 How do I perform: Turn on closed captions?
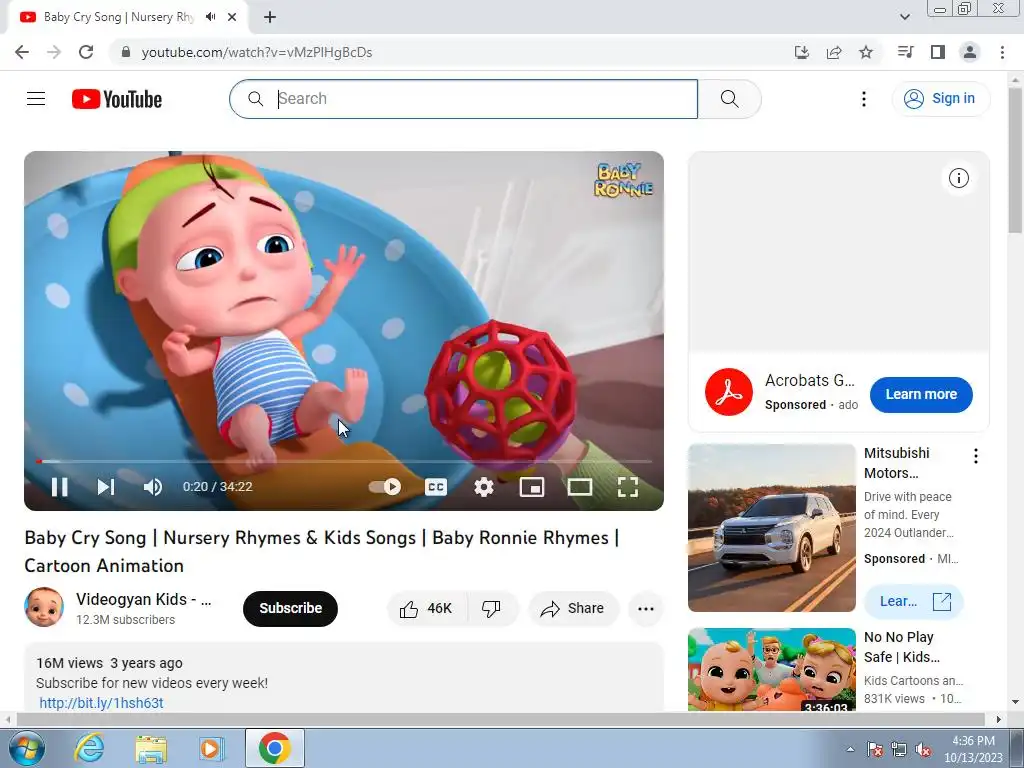436,487
